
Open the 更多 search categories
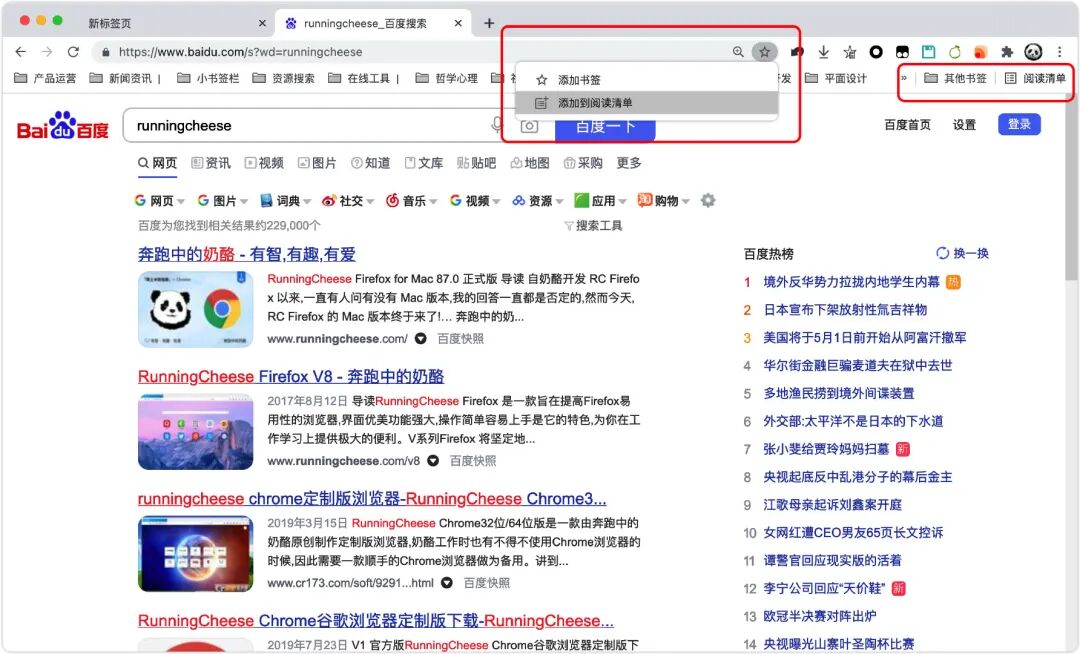tap(629, 163)
